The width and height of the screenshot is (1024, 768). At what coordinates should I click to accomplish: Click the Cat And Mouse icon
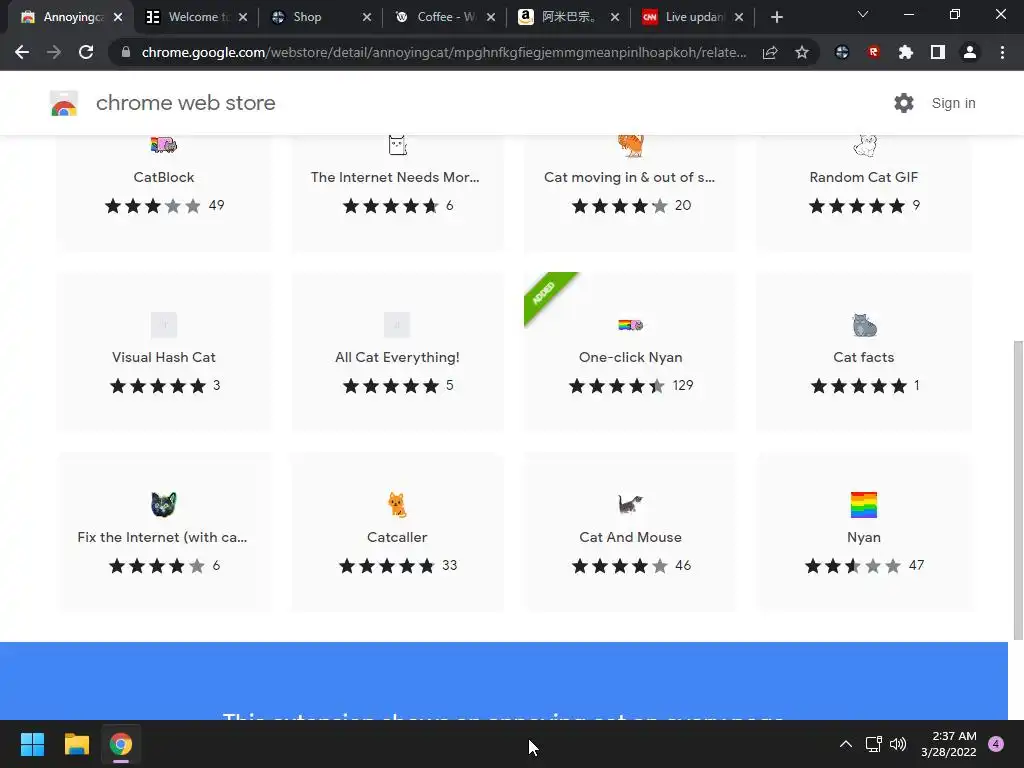630,504
